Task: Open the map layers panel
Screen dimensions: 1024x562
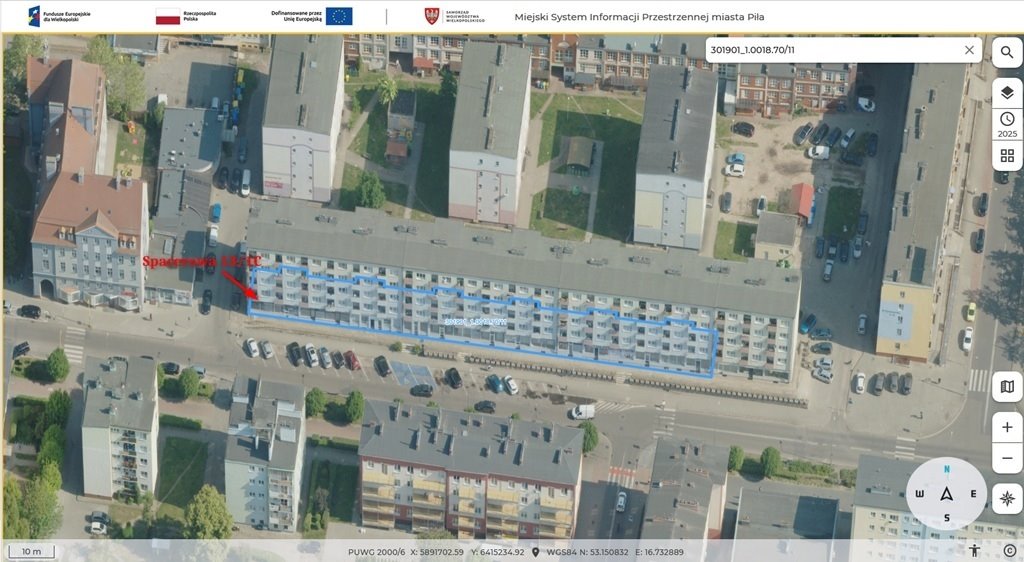Action: click(x=1007, y=93)
